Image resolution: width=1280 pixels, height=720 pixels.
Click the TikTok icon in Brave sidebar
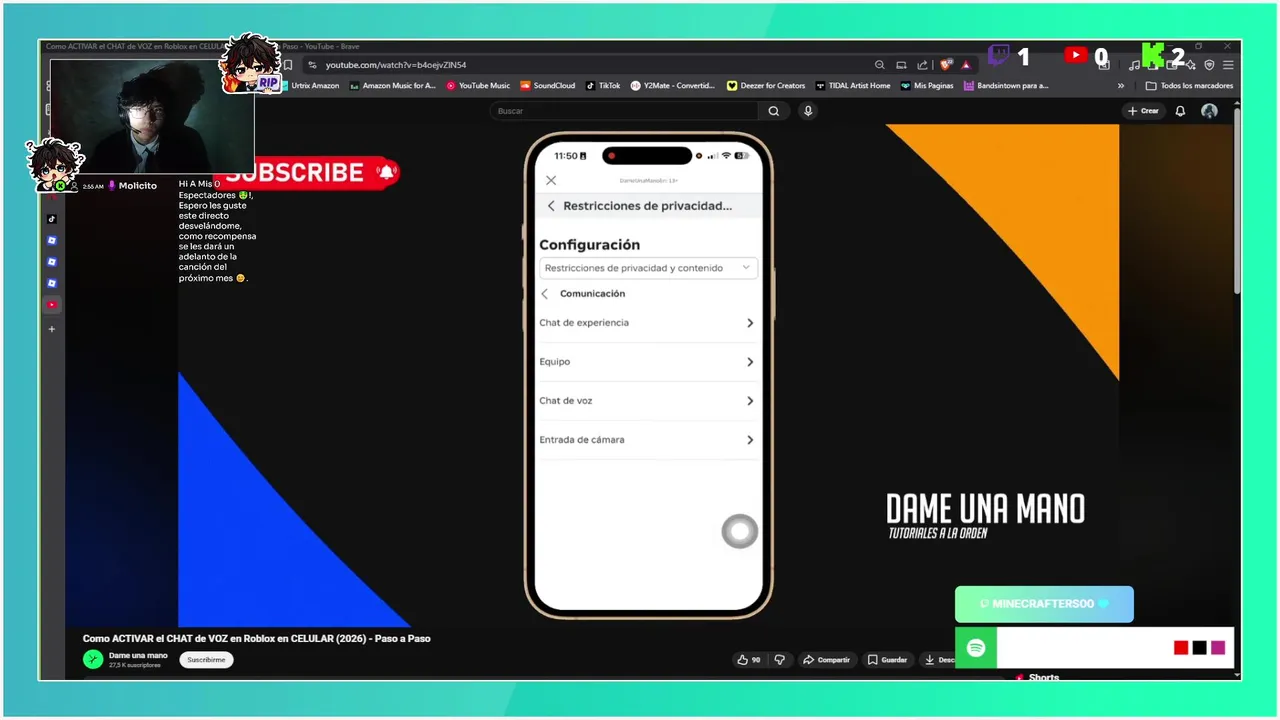point(52,219)
